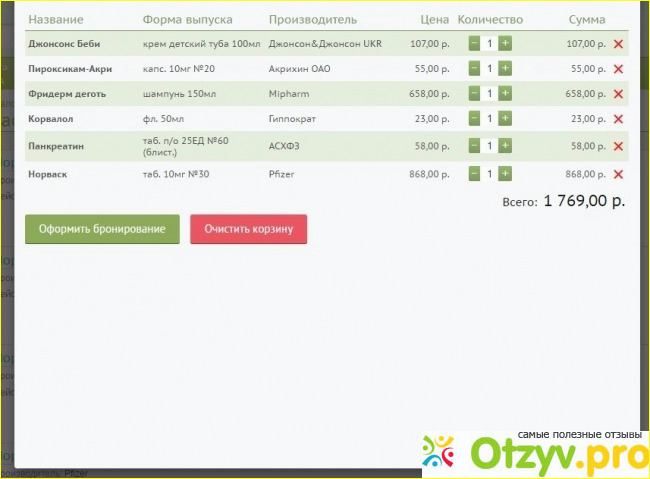Remove Джонсонс Беби from the cart

click(x=618, y=44)
